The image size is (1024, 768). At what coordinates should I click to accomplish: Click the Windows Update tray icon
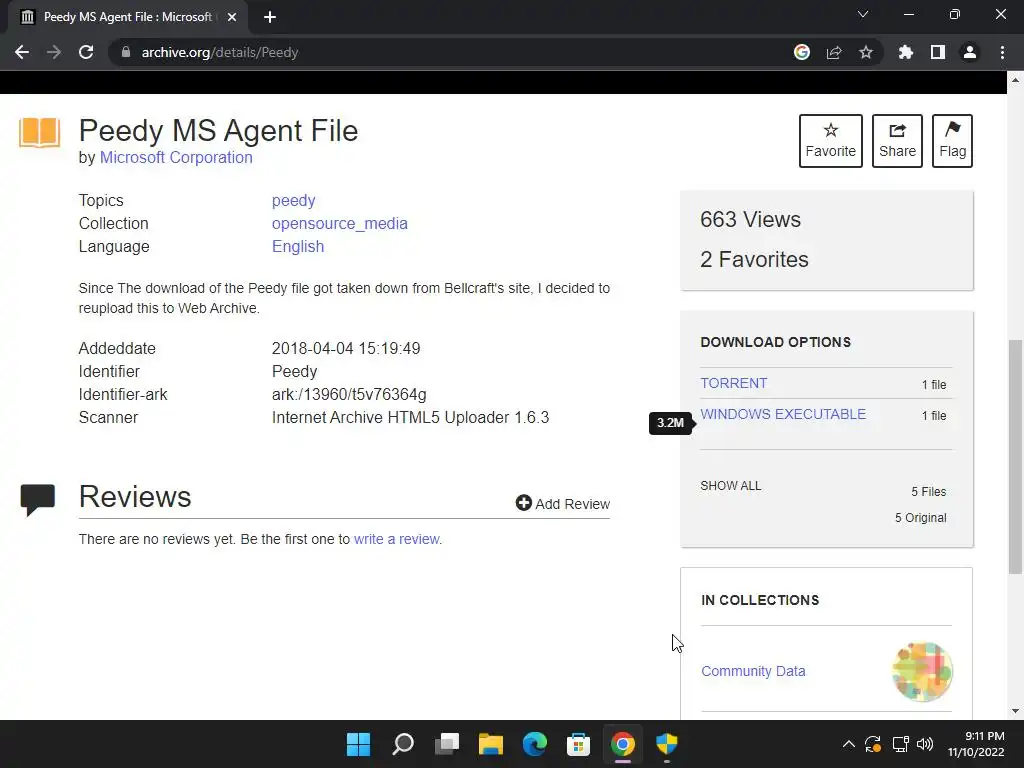873,744
